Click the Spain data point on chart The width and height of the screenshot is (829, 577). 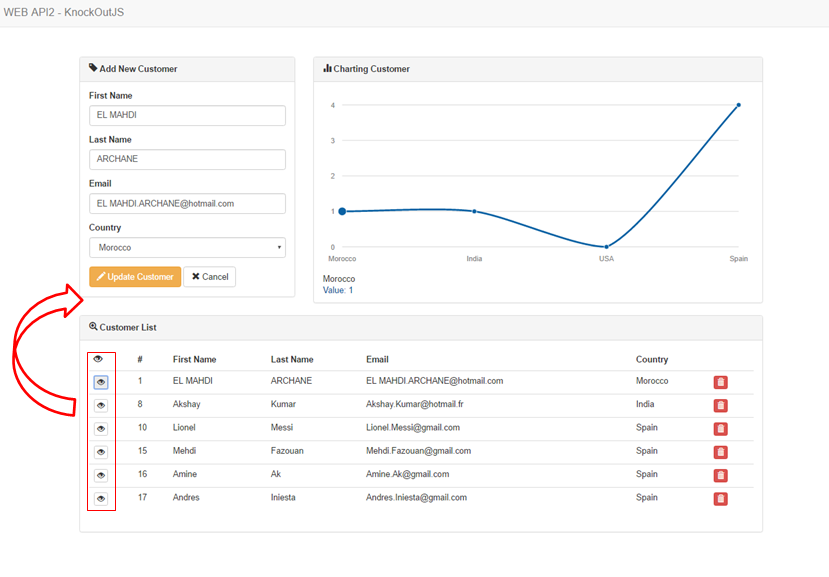click(x=738, y=105)
